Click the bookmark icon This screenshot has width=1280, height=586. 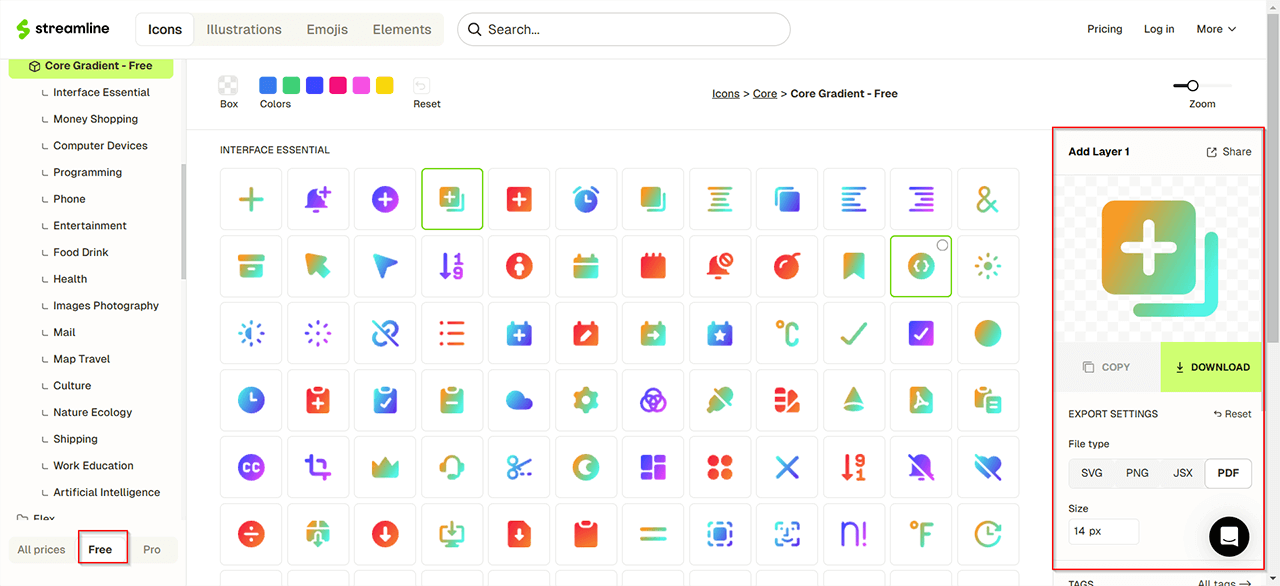tap(853, 266)
